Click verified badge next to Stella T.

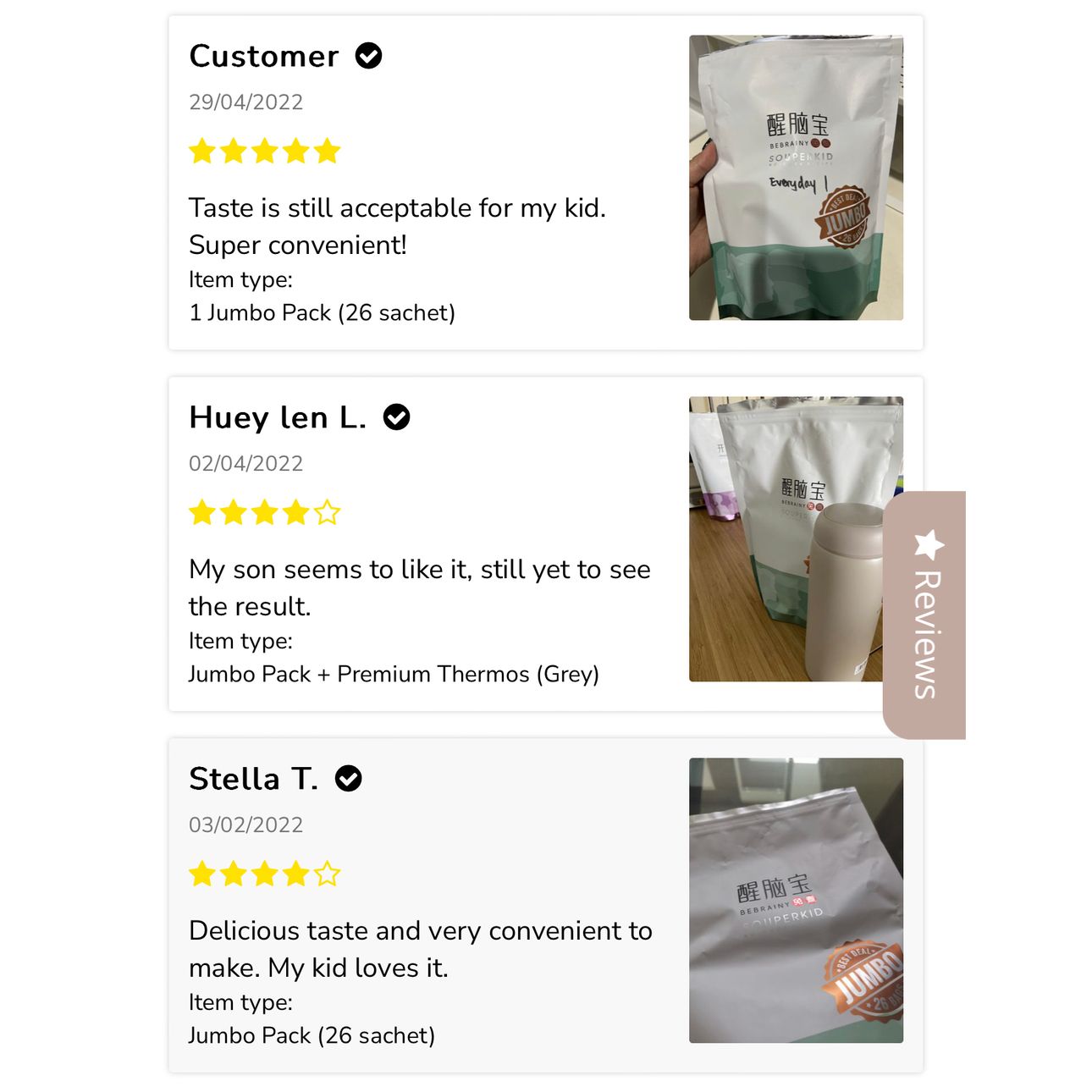click(x=348, y=779)
